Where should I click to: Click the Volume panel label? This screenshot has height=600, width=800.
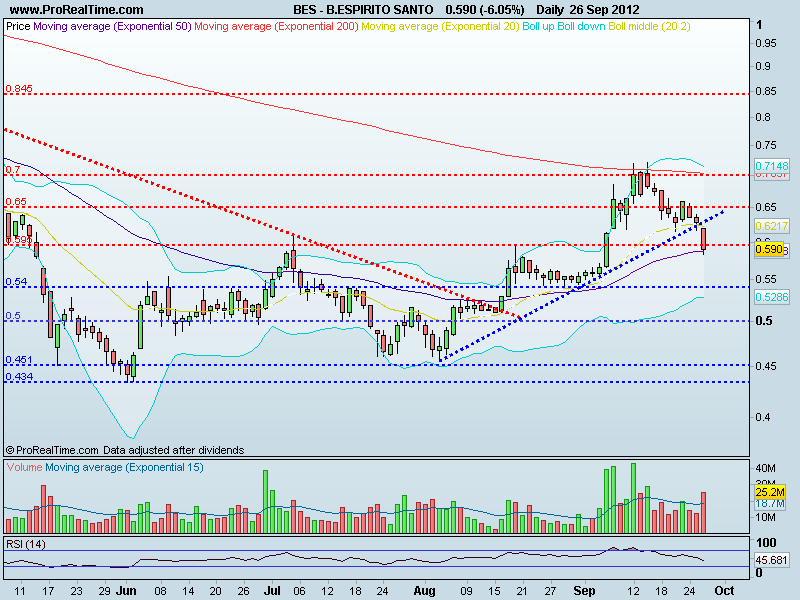[24, 467]
